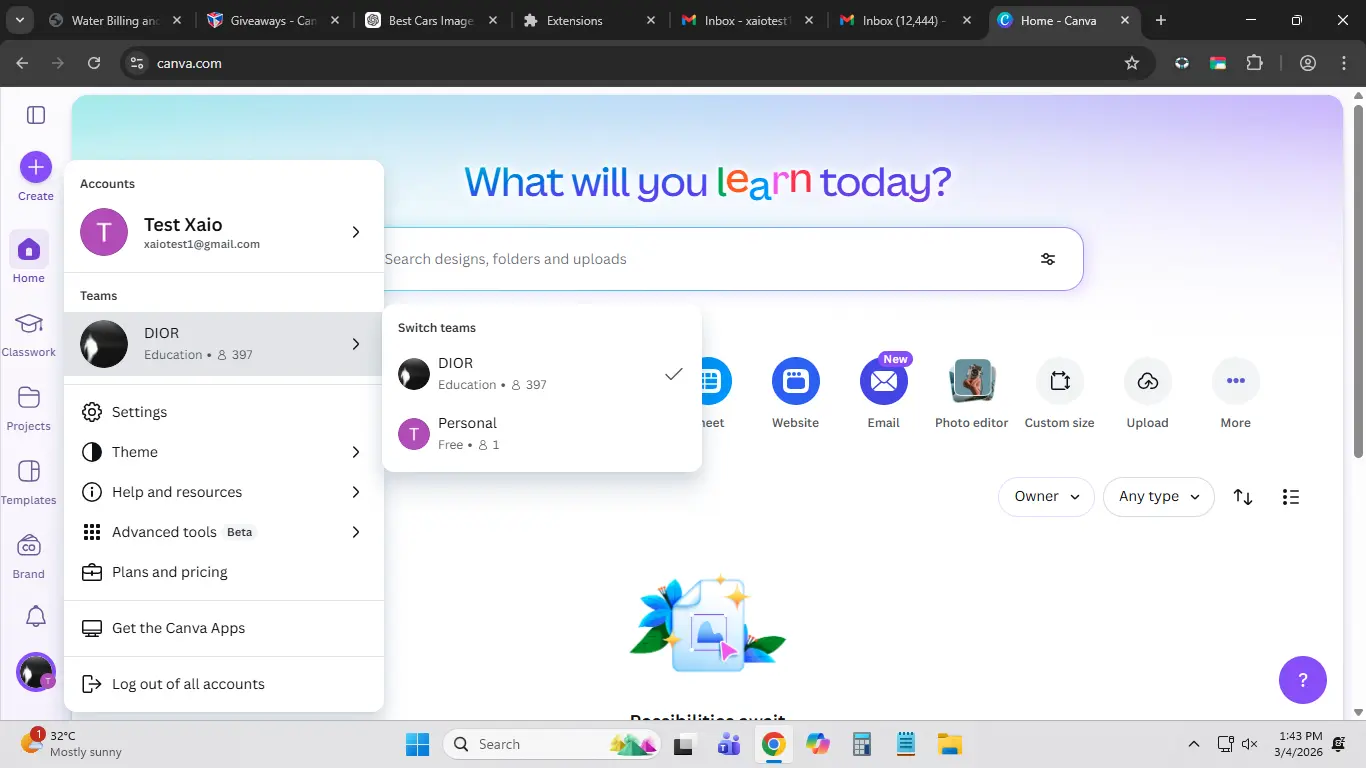Open notifications bell icon
This screenshot has width=1366, height=768.
[x=36, y=616]
